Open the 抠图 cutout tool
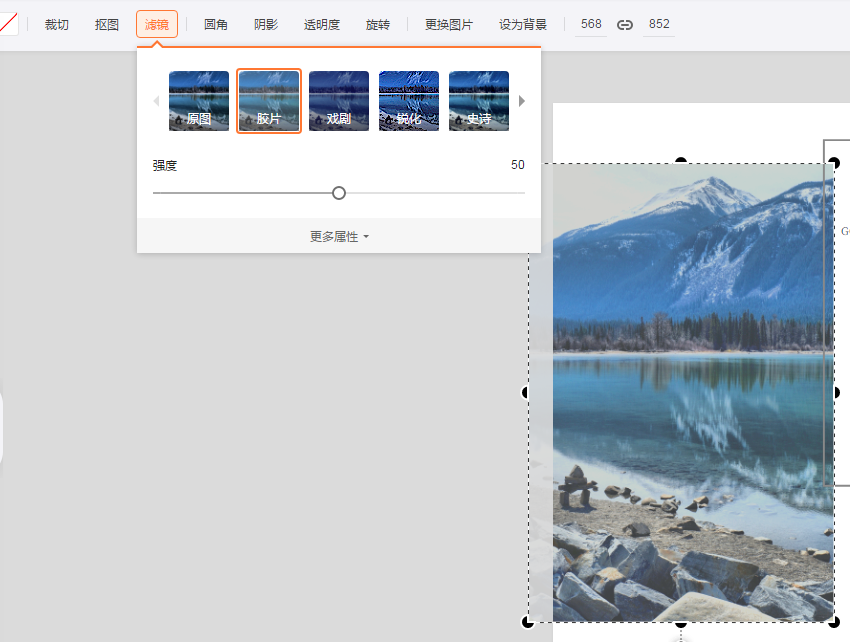Screen dimensions: 850x642 (106, 24)
